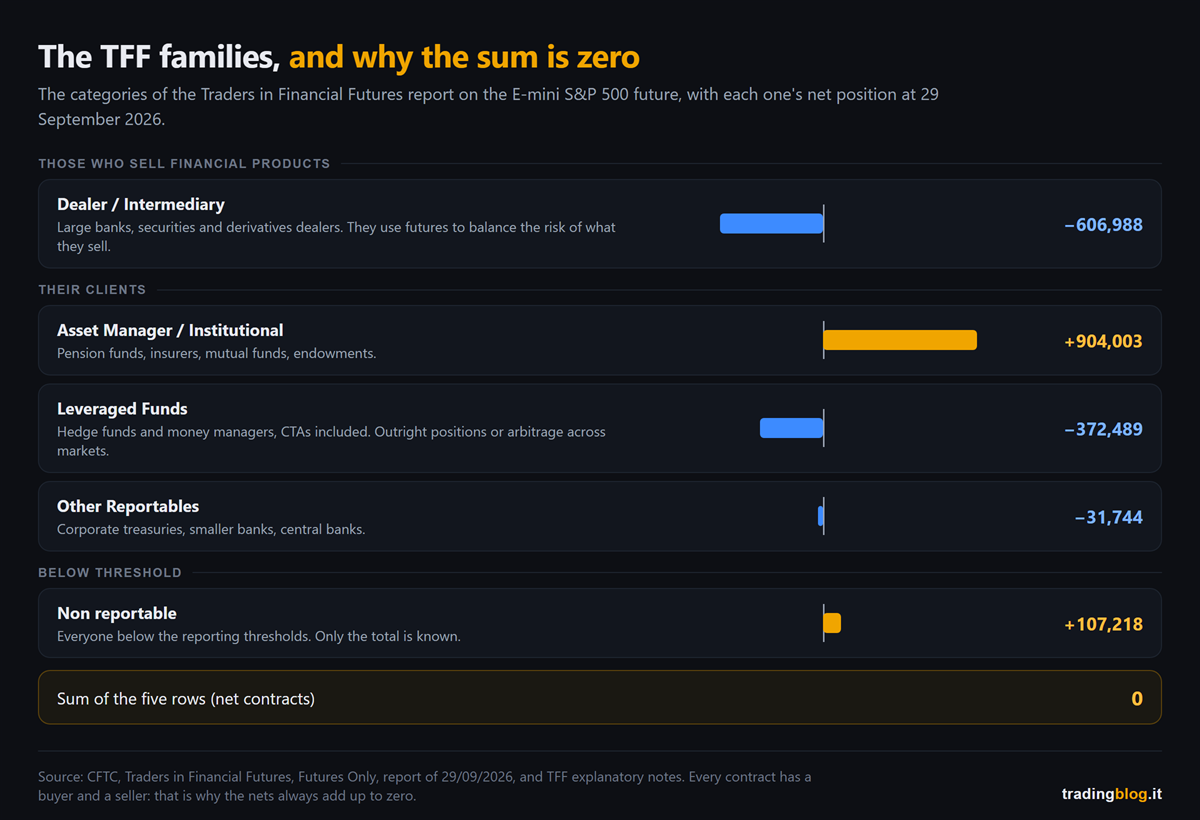Click the −31,744 net position value
Viewport: 1200px width, 820px height.
click(1108, 517)
